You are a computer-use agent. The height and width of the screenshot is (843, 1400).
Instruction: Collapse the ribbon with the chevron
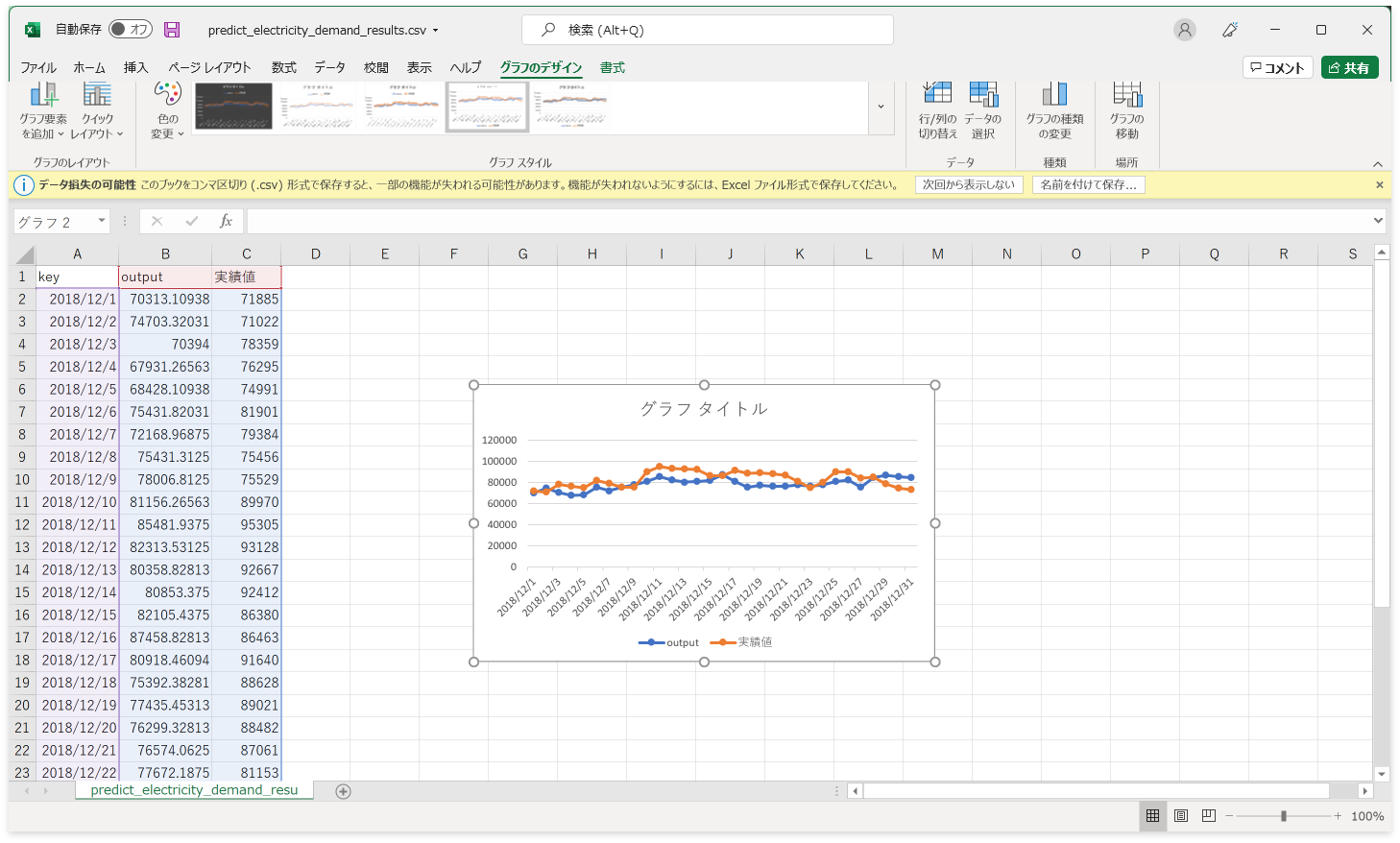(x=1378, y=164)
